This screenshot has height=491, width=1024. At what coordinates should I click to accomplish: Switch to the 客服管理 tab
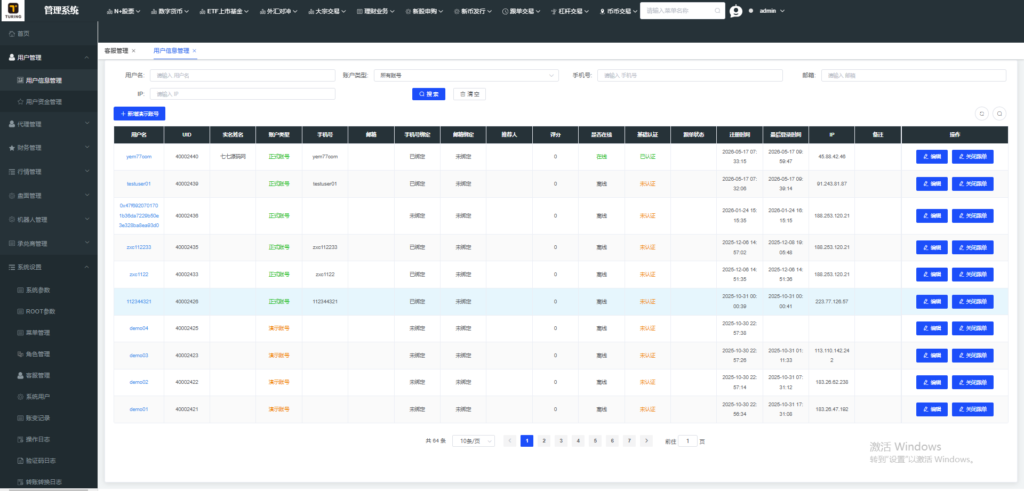tap(116, 50)
